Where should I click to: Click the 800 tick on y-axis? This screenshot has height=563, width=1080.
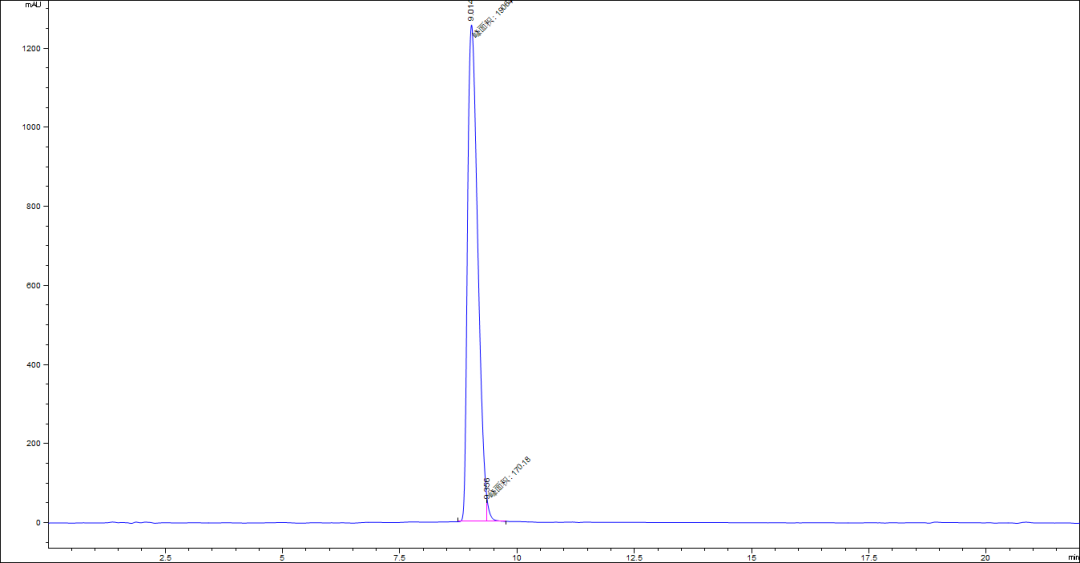(x=33, y=206)
